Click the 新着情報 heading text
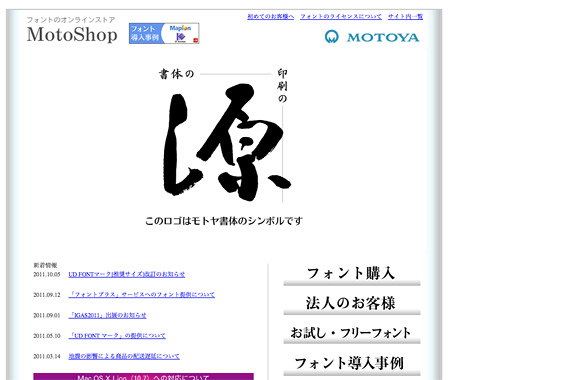The width and height of the screenshot is (580, 380). tap(45, 265)
